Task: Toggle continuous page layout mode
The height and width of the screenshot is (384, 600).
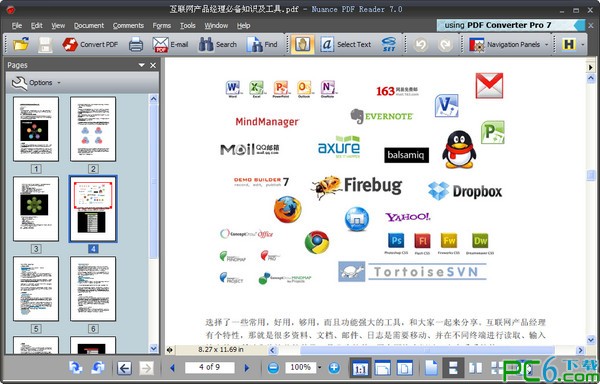Action: pyautogui.click(x=453, y=368)
